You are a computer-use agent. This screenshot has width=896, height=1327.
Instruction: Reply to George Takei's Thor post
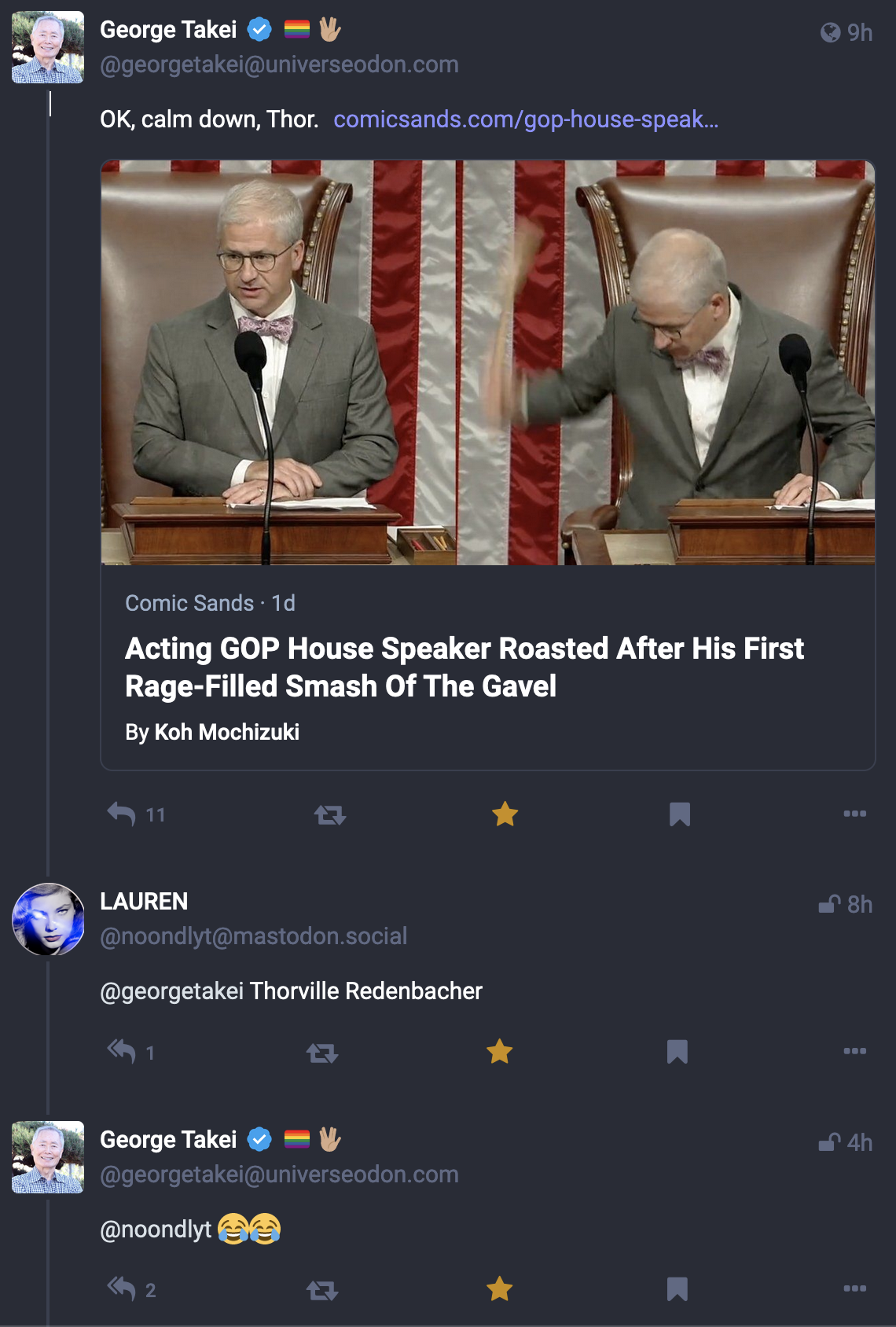coord(122,814)
